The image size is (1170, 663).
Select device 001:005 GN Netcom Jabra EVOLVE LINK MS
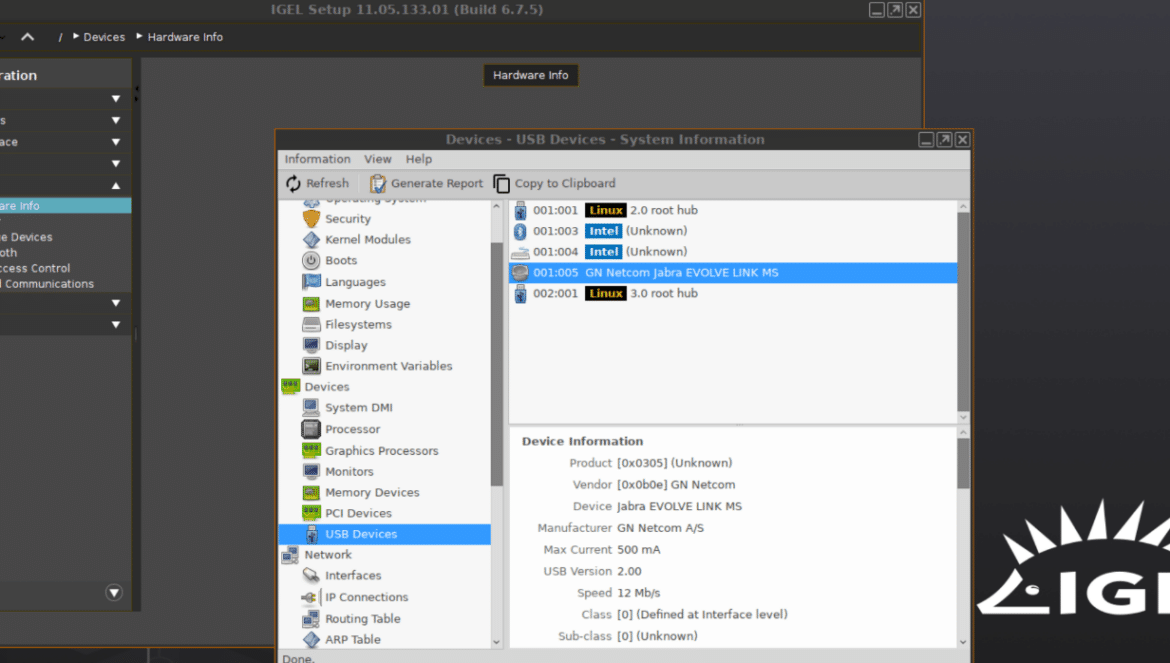[733, 273]
